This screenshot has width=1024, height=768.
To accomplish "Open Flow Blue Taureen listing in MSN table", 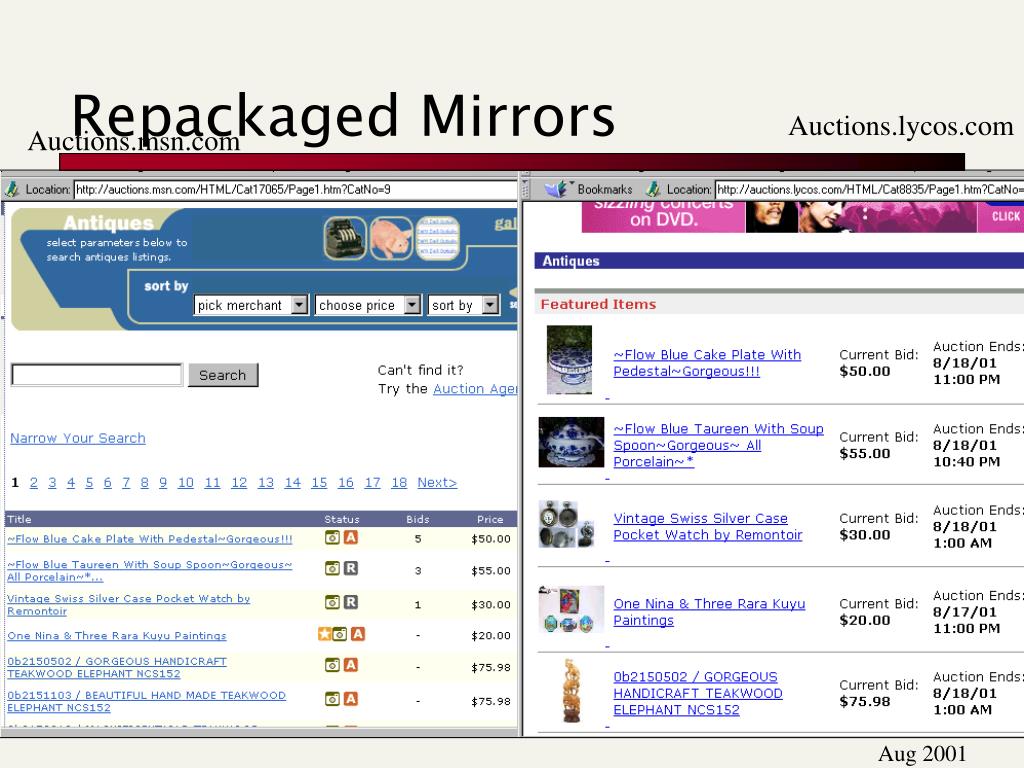I will 150,571.
